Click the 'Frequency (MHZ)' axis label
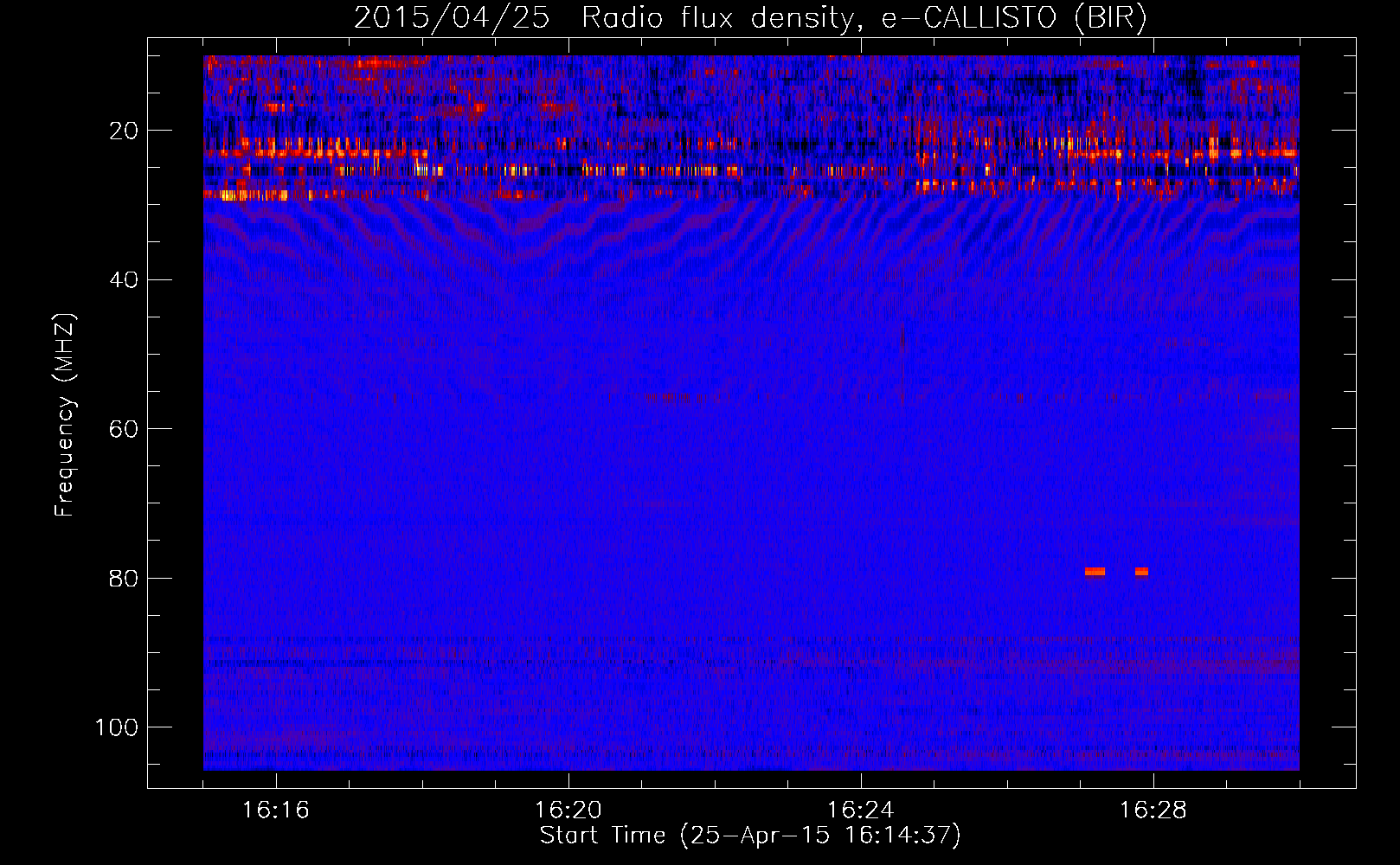Viewport: 1400px width, 865px height. coord(65,415)
